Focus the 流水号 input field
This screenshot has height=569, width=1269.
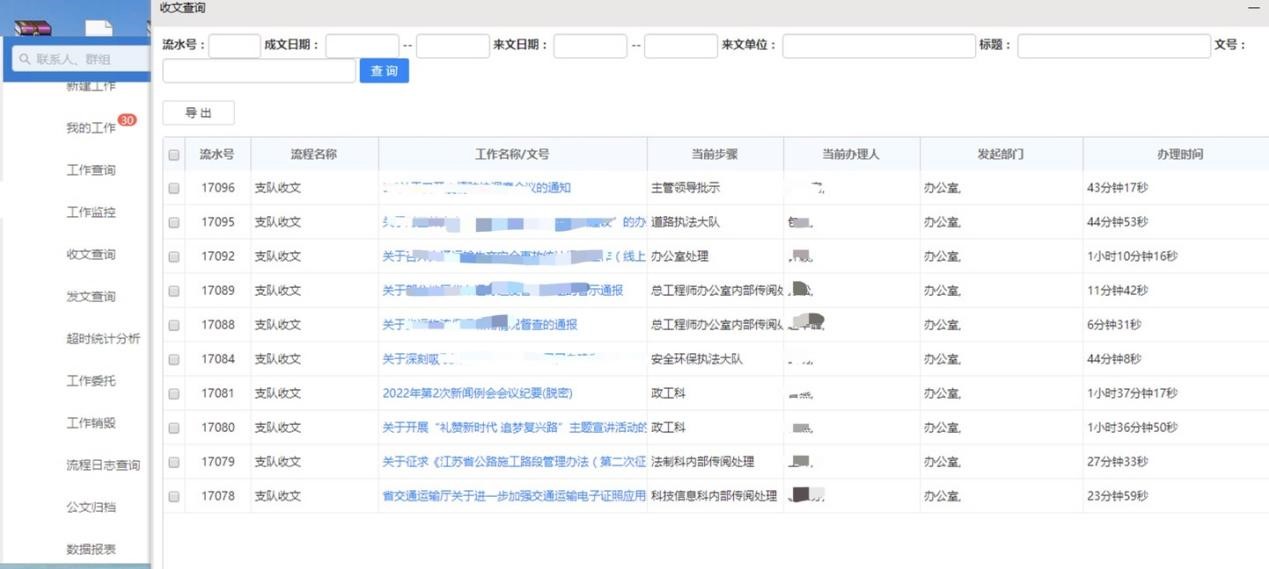click(234, 46)
